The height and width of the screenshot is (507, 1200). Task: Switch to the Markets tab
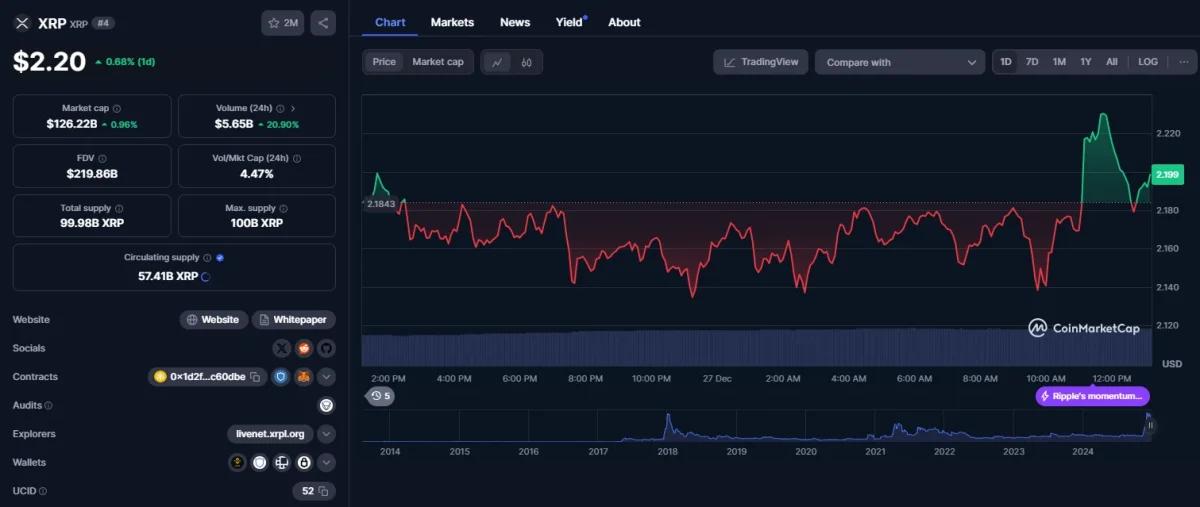pos(452,22)
